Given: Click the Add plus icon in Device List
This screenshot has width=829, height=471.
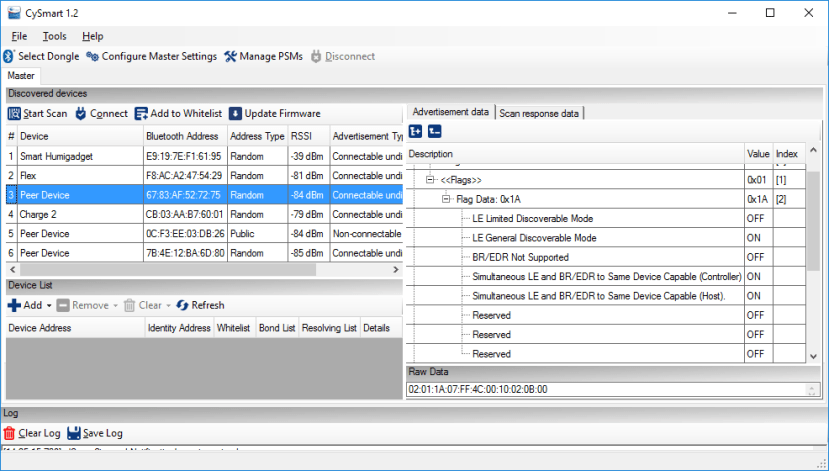Looking at the screenshot, I should [14, 306].
